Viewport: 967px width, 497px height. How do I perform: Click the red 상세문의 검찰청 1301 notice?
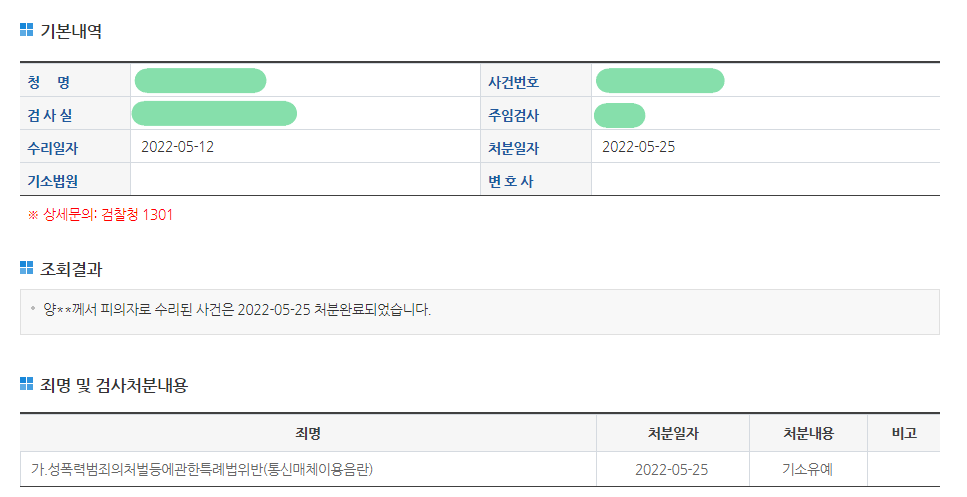100,215
